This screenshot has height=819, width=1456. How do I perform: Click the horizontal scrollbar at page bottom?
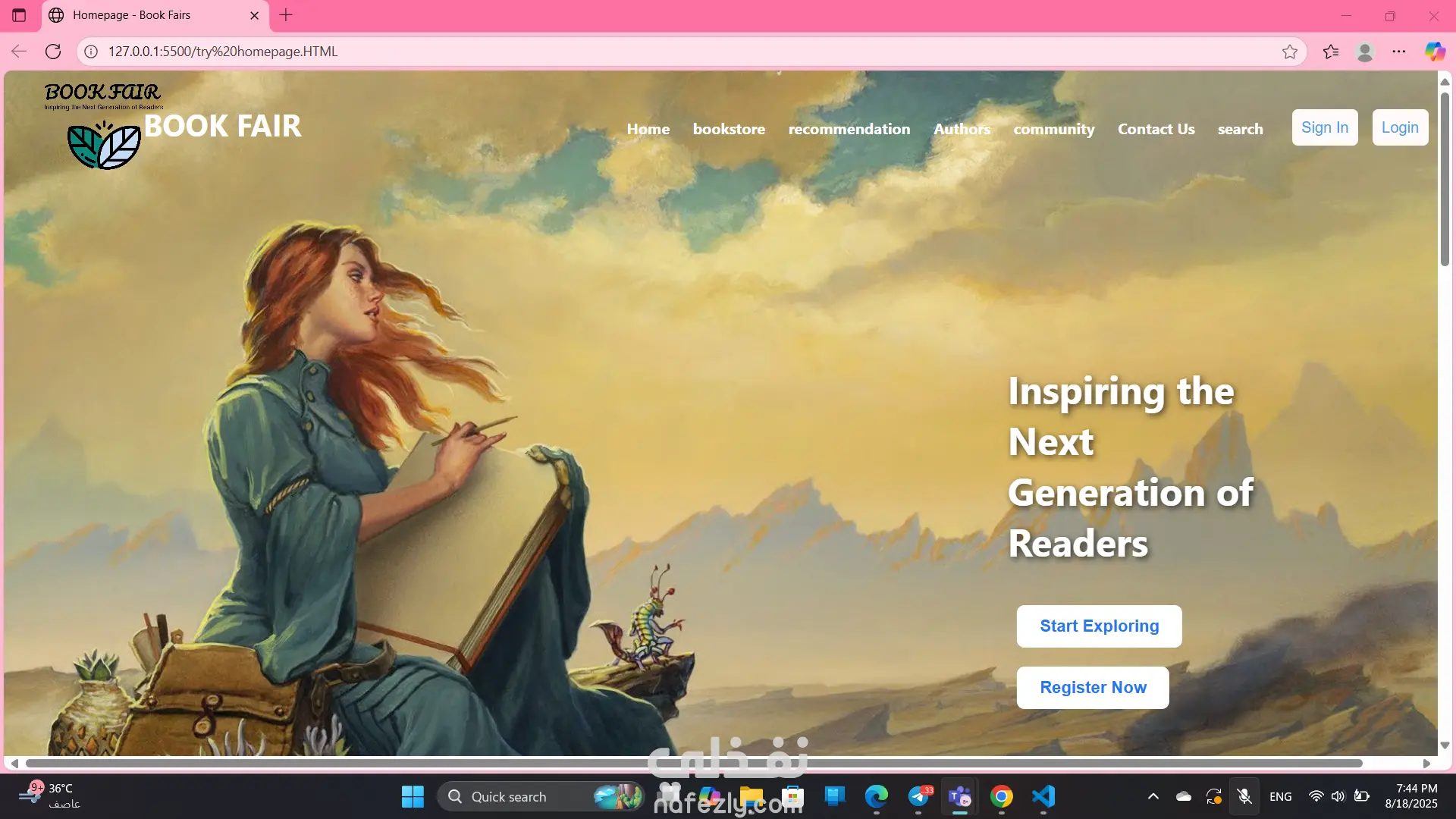pos(694,763)
